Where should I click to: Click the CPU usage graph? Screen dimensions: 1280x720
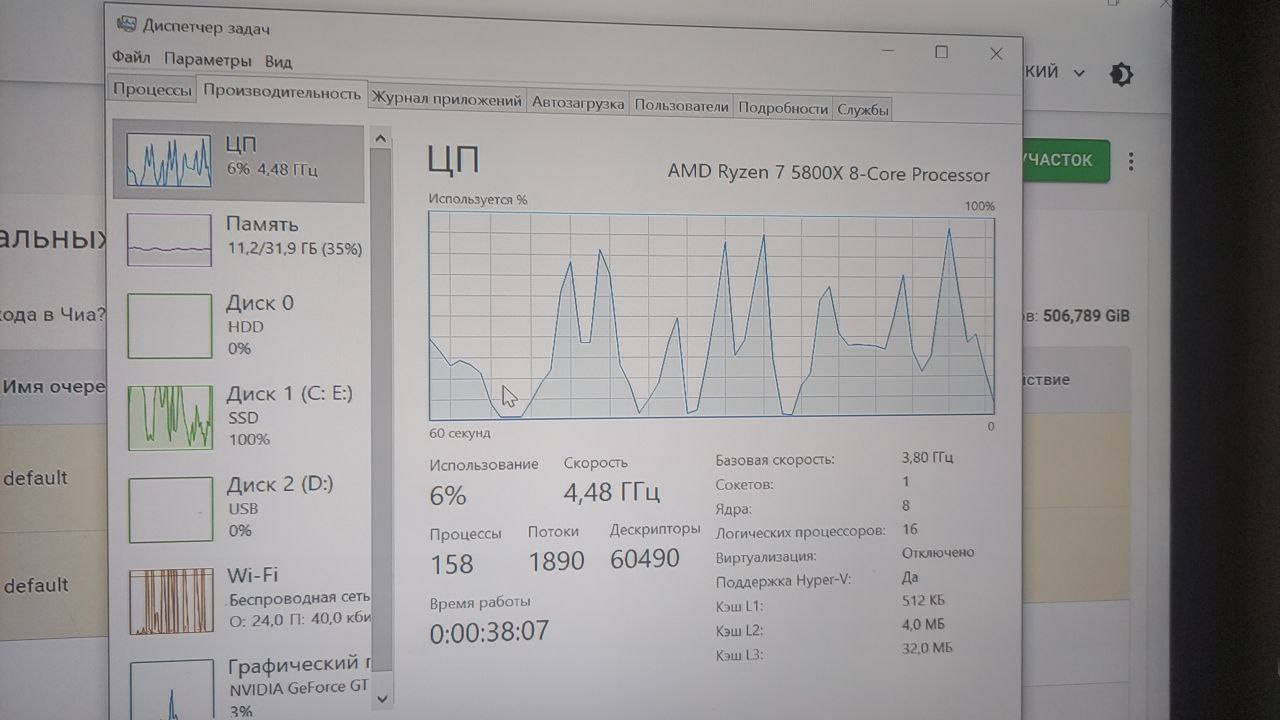[711, 316]
